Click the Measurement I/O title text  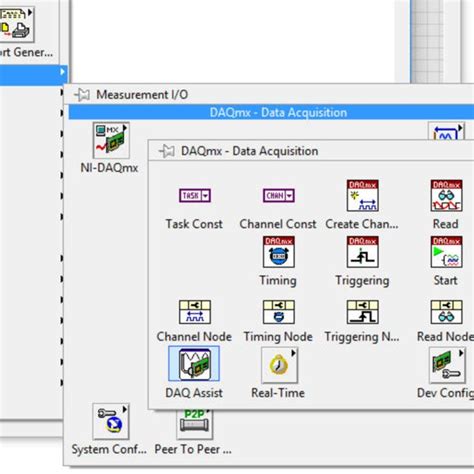pos(142,95)
